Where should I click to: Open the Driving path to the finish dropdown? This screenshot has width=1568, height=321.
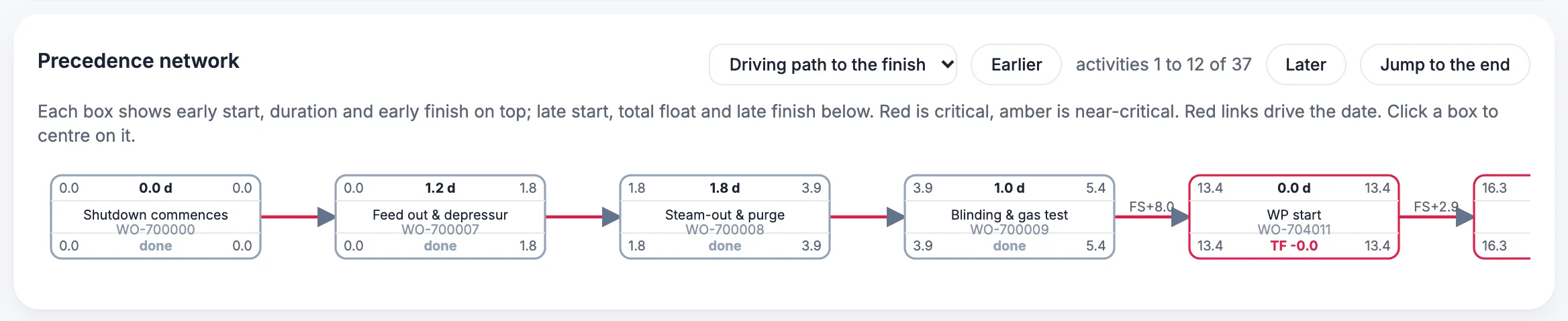(832, 64)
